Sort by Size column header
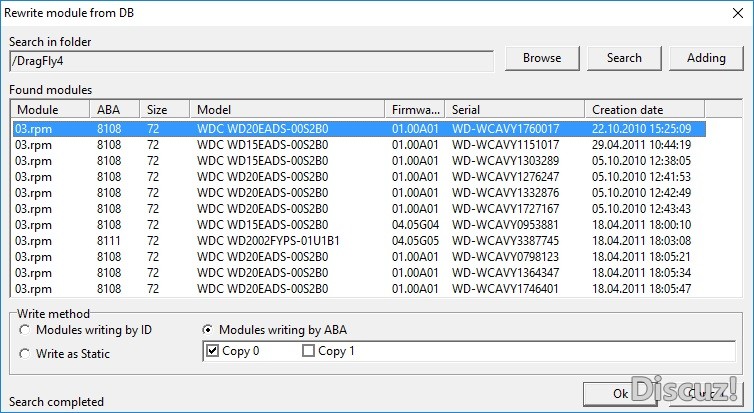The image size is (754, 413). (x=165, y=109)
